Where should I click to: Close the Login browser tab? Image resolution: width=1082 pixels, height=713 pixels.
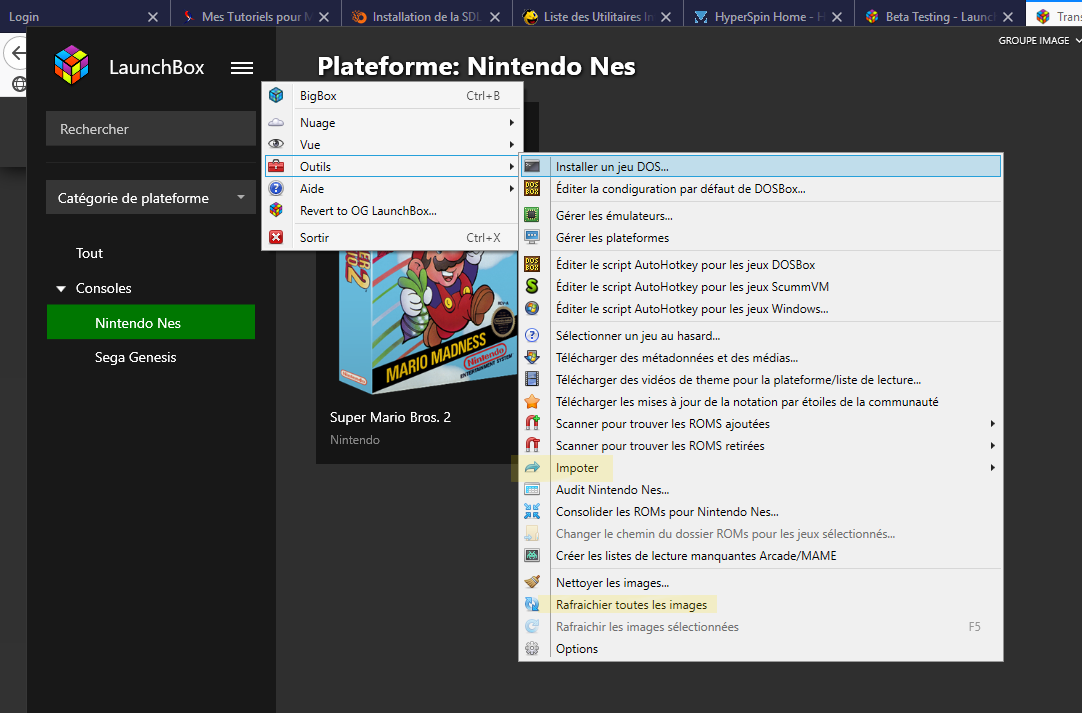point(153,17)
